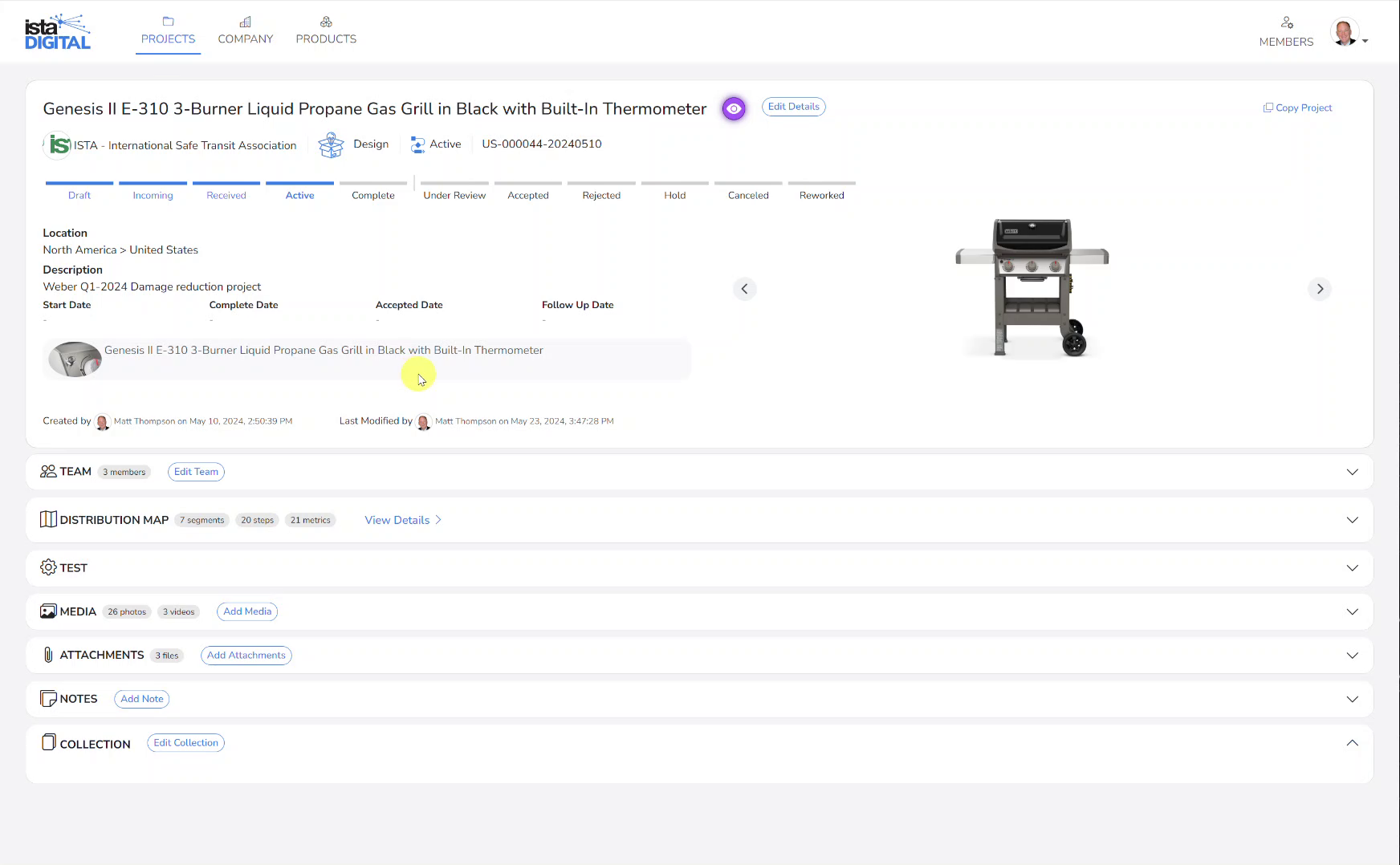Image resolution: width=1400 pixels, height=865 pixels.
Task: Expand the Test section
Action: [1352, 568]
